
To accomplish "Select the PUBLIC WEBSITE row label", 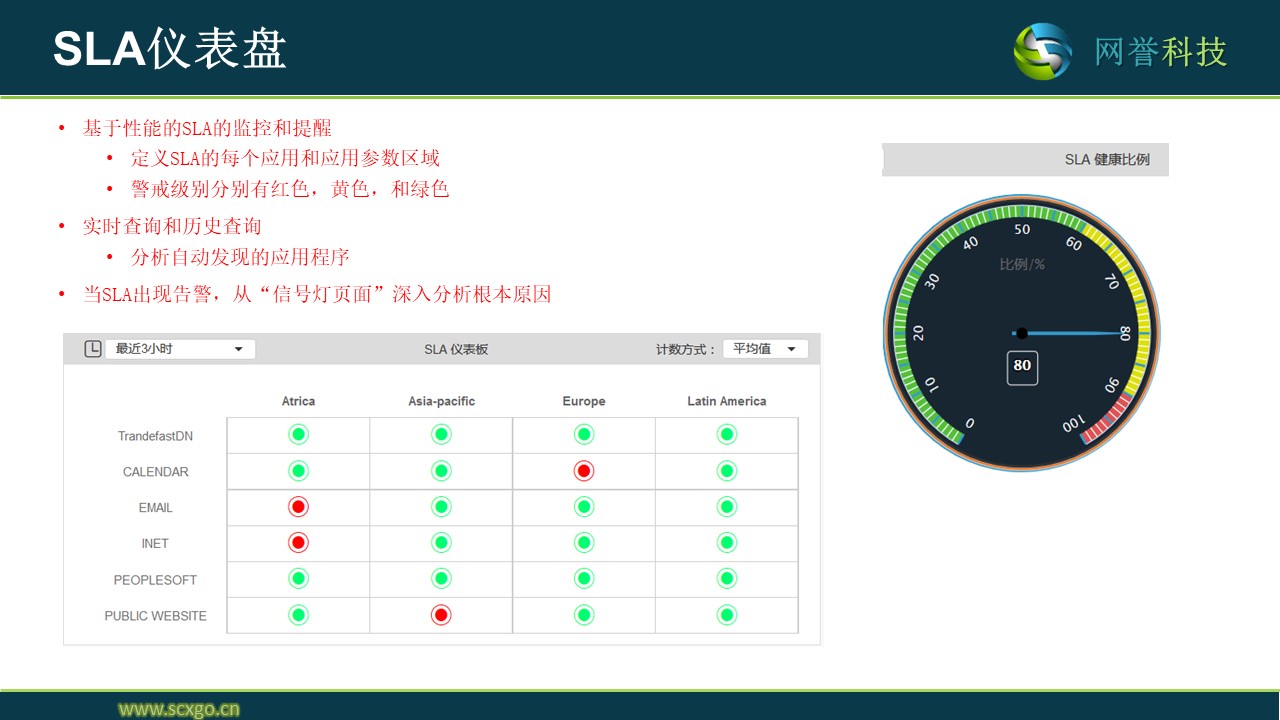I will click(x=155, y=616).
